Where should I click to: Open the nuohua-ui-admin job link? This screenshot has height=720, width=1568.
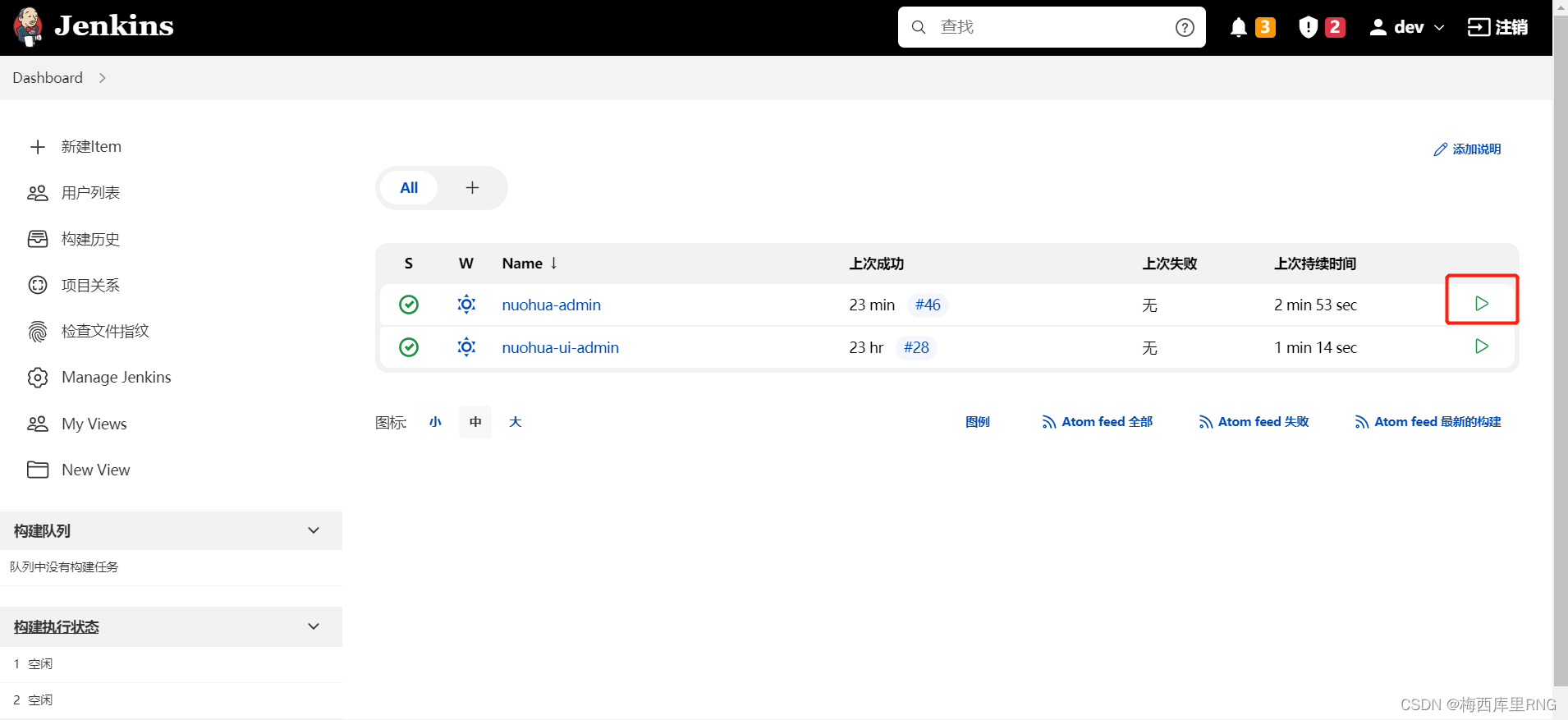(560, 347)
